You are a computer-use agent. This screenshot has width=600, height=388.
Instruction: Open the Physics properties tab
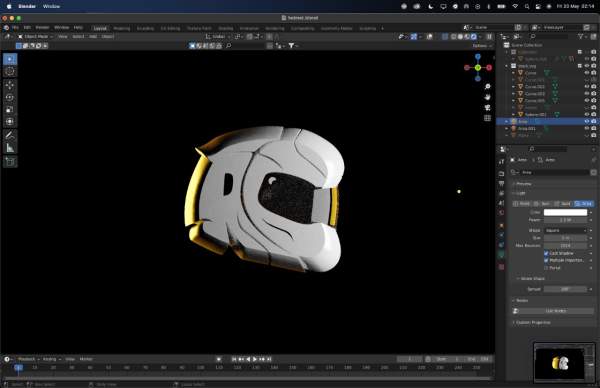pyautogui.click(x=502, y=235)
